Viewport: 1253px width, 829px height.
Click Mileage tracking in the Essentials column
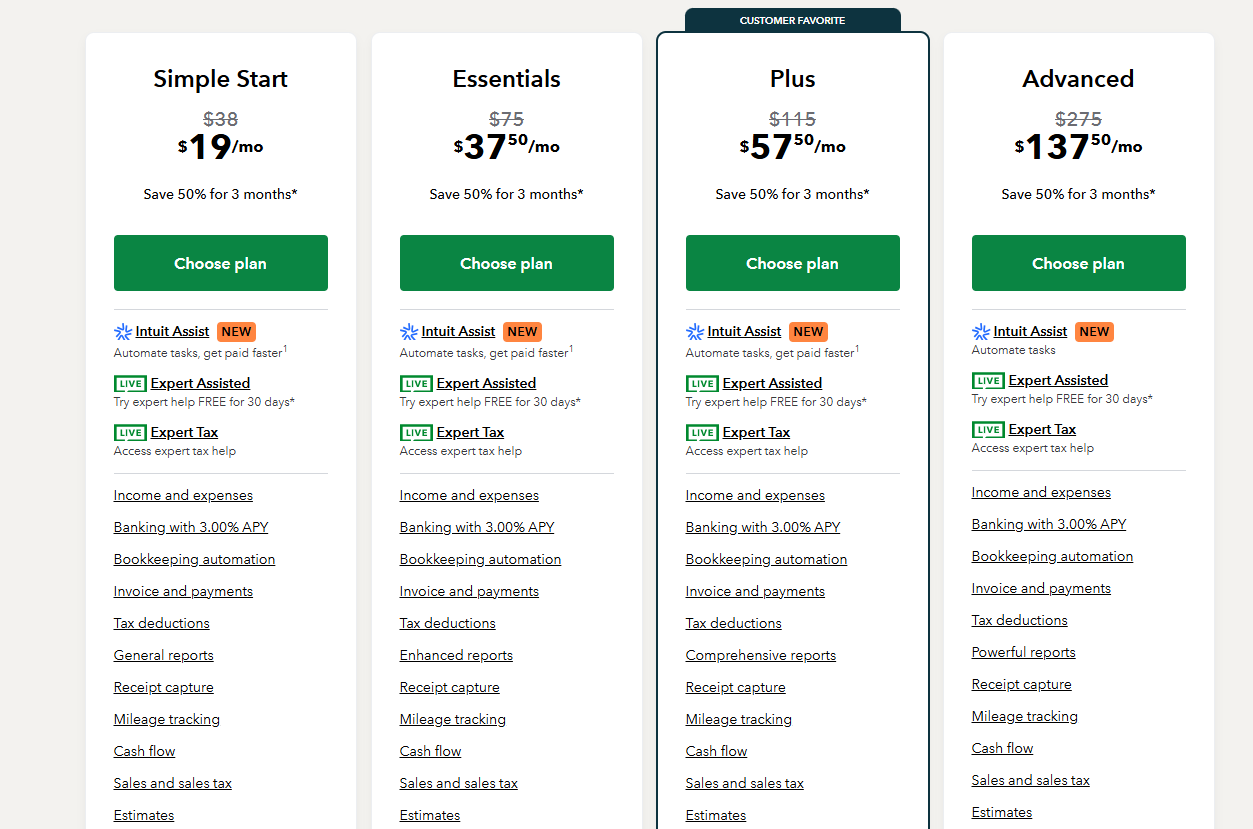[x=452, y=719]
